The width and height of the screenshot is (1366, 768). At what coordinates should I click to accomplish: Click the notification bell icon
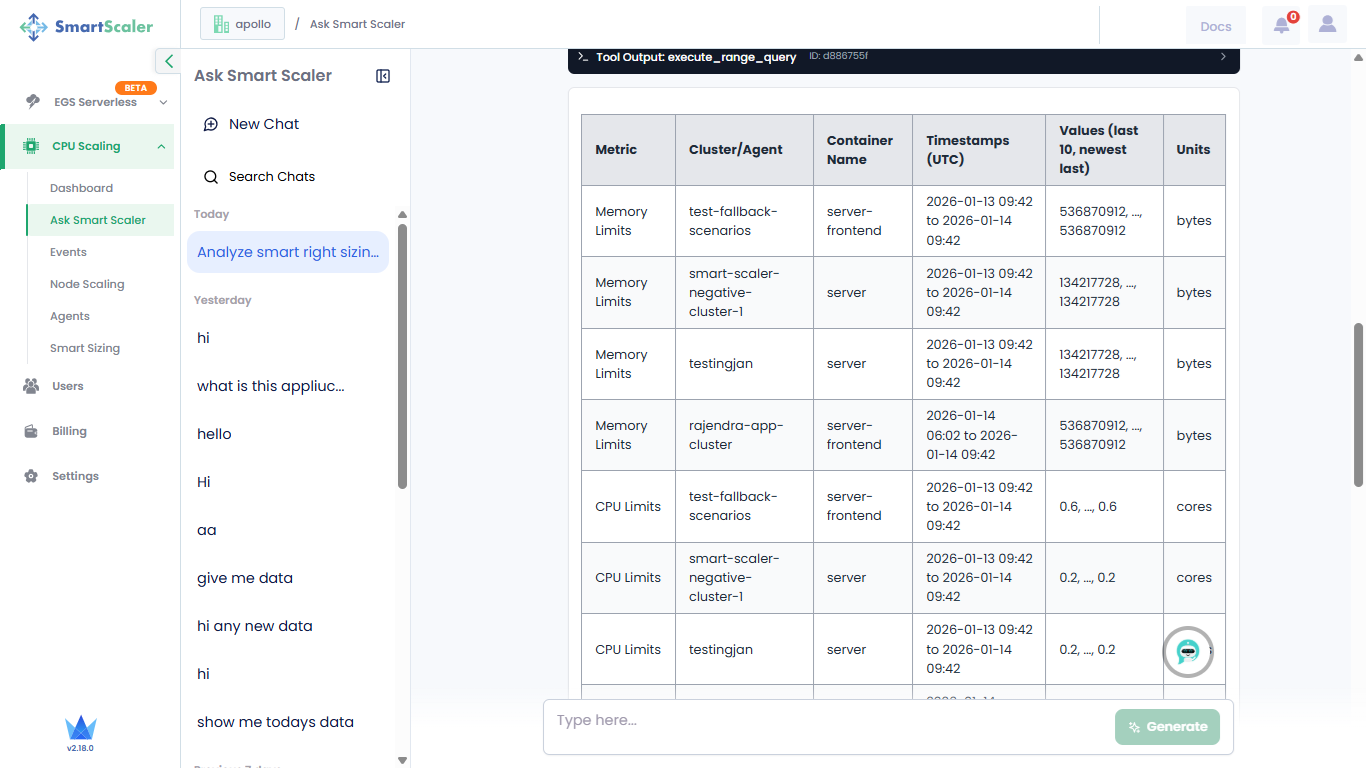coord(1281,25)
